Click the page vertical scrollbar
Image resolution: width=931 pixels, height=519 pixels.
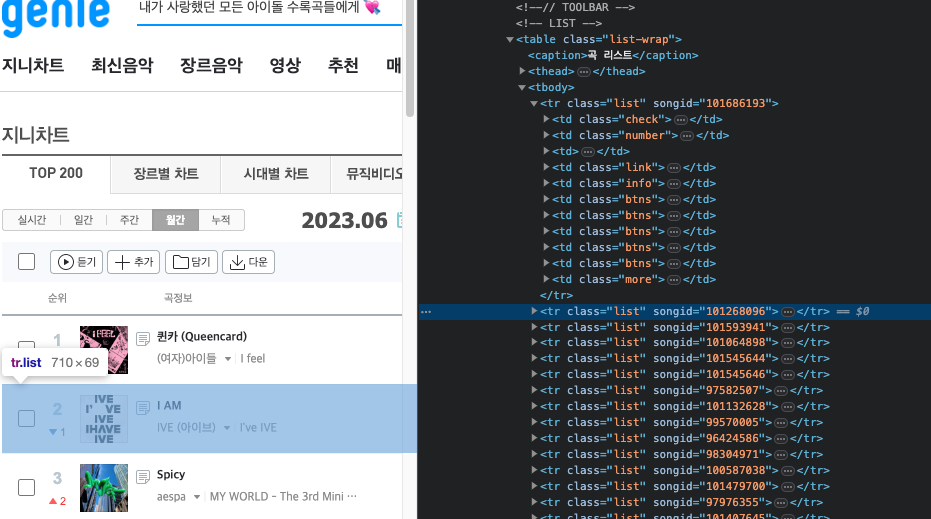[410, 59]
